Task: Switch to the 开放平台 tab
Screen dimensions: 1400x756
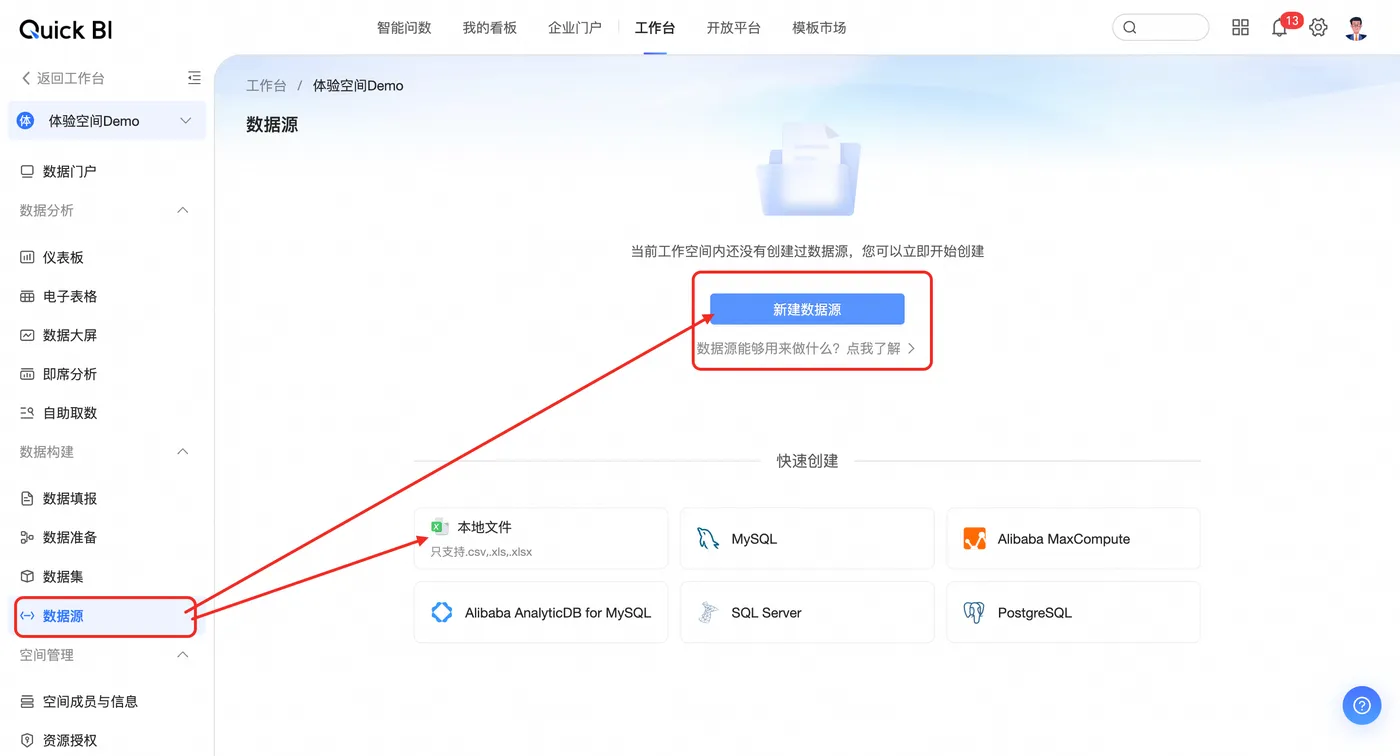Action: tap(734, 28)
